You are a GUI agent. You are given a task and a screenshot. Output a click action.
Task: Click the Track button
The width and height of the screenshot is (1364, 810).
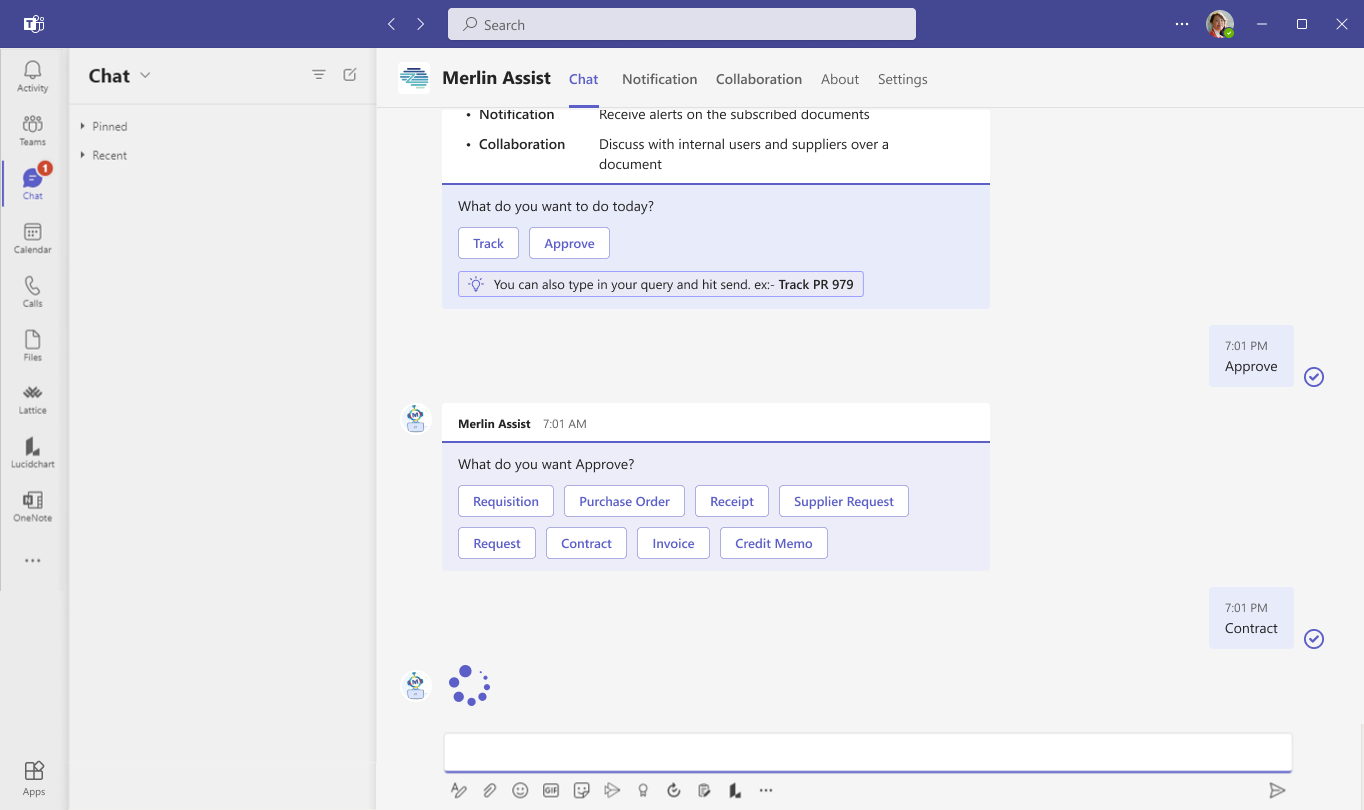click(488, 243)
